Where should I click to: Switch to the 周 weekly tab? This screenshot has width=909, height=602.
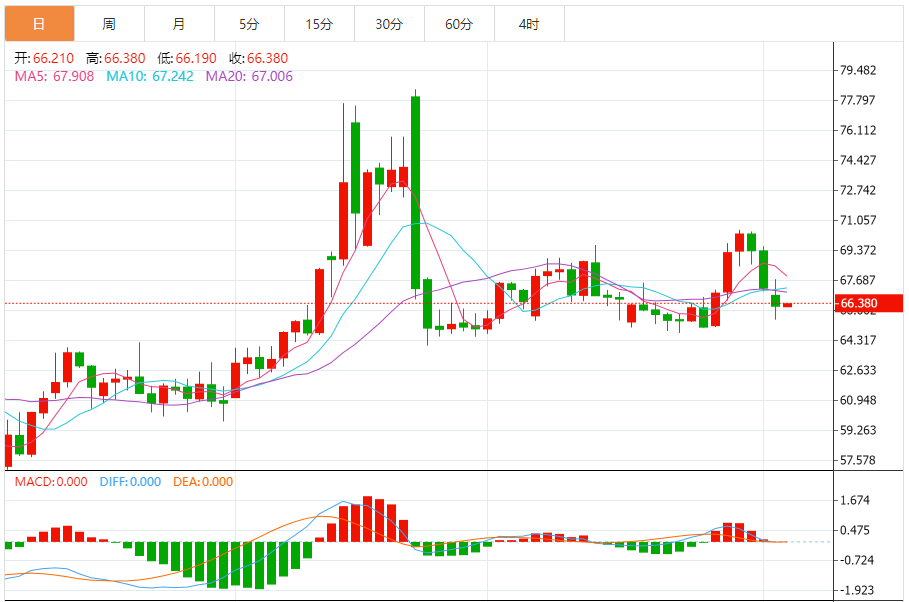pyautogui.click(x=110, y=24)
